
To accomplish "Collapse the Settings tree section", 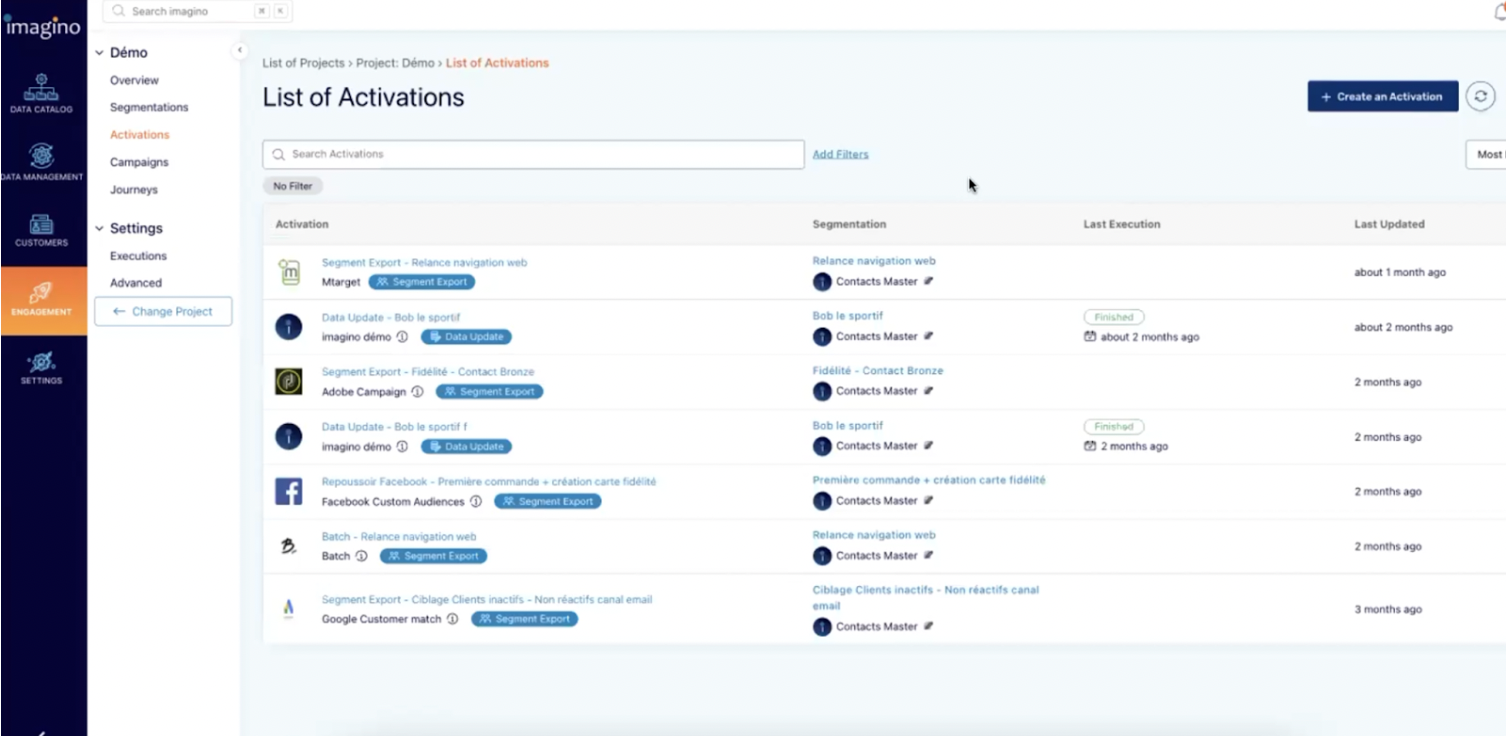I will (x=99, y=229).
